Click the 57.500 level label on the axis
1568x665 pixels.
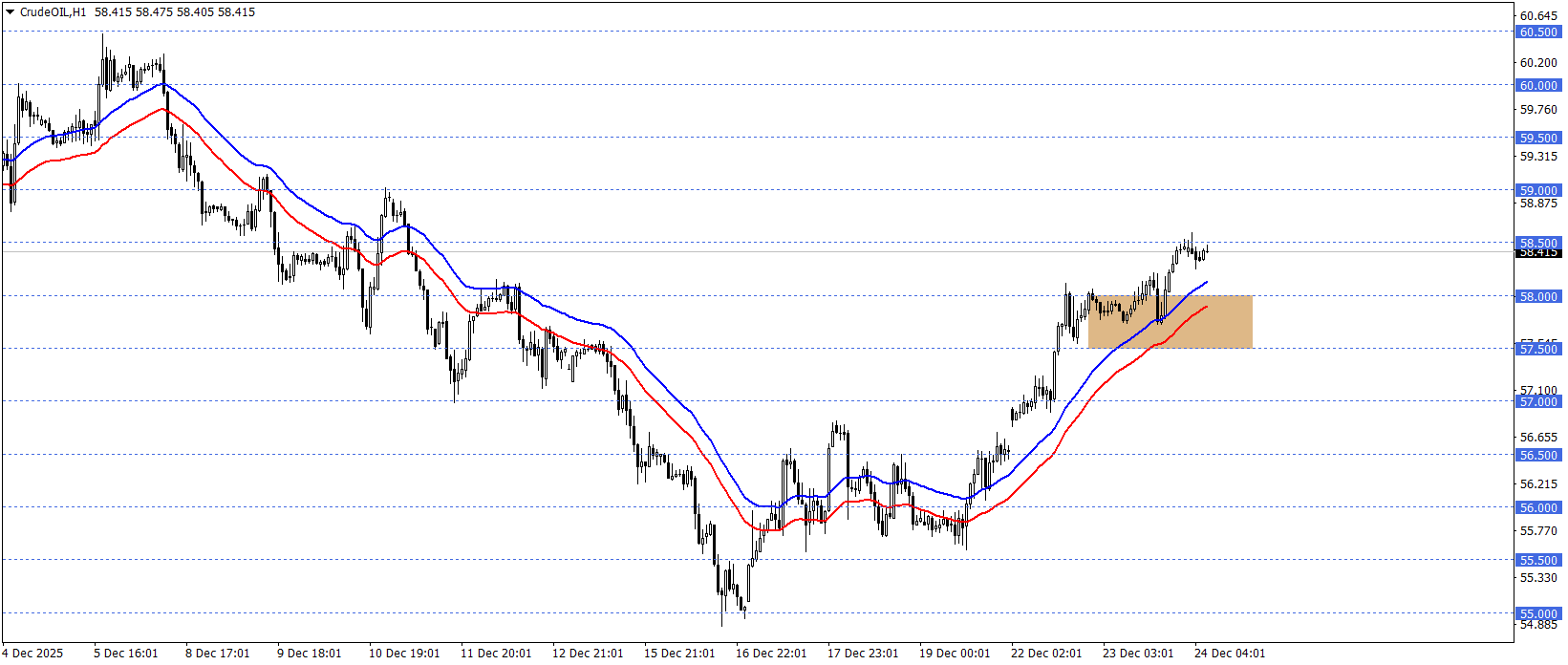tap(1538, 349)
